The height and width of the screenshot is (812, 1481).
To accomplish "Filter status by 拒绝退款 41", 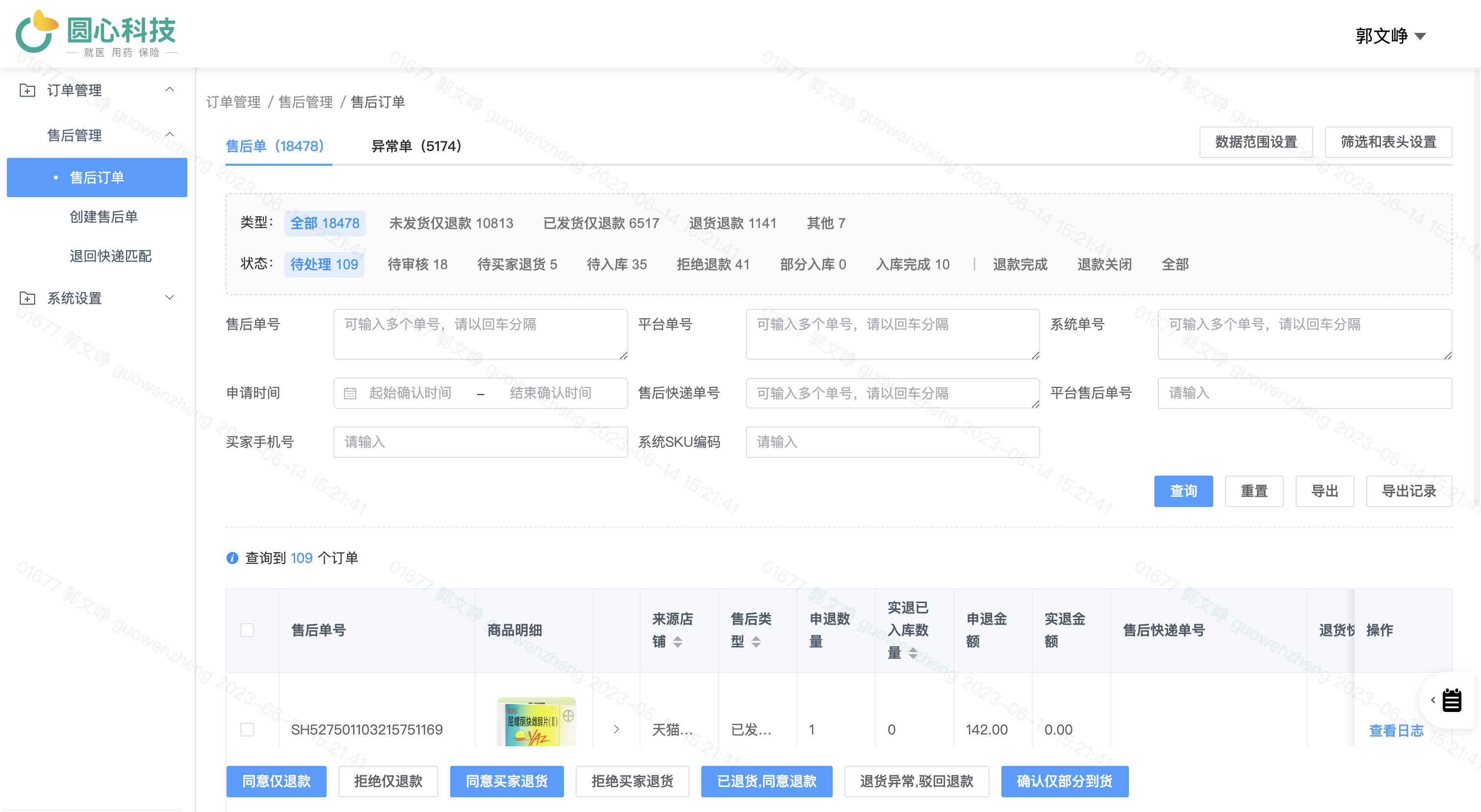I will point(714,264).
